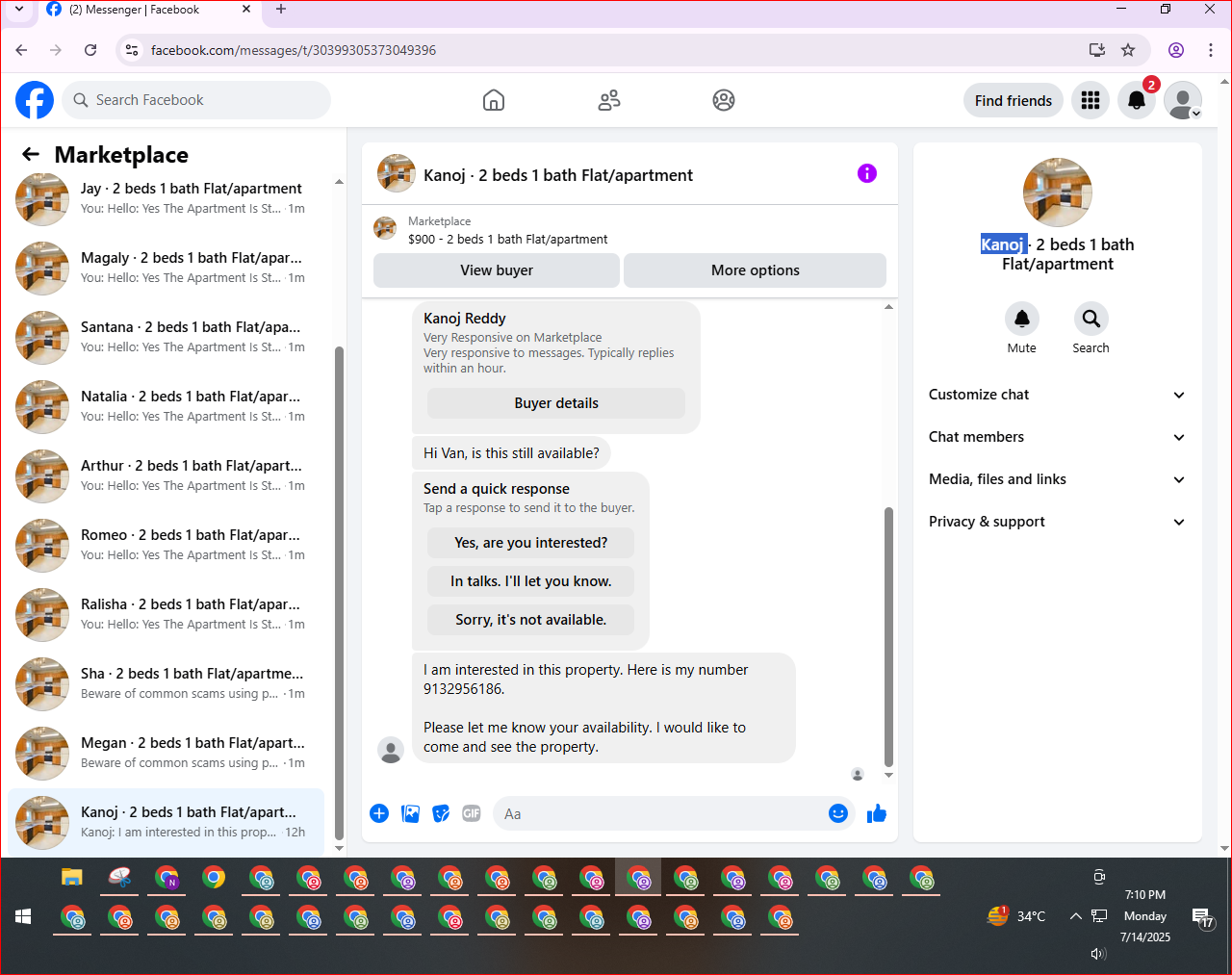Viewport: 1232px width, 975px height.
Task: View site information icon in address bar
Action: pyautogui.click(x=132, y=50)
